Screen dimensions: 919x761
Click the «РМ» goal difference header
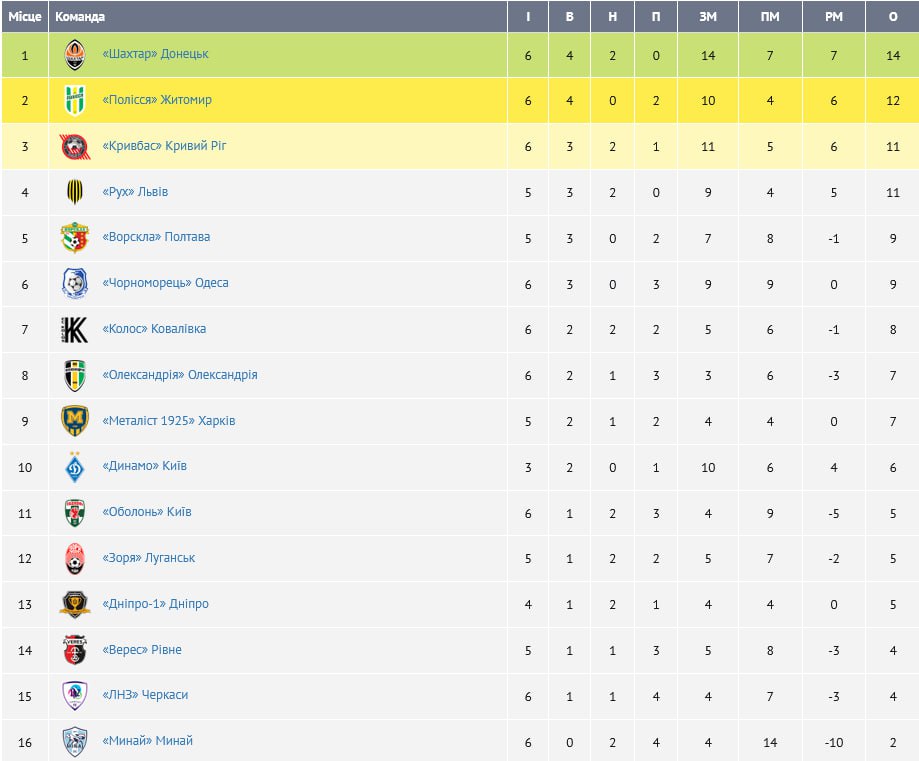[833, 17]
